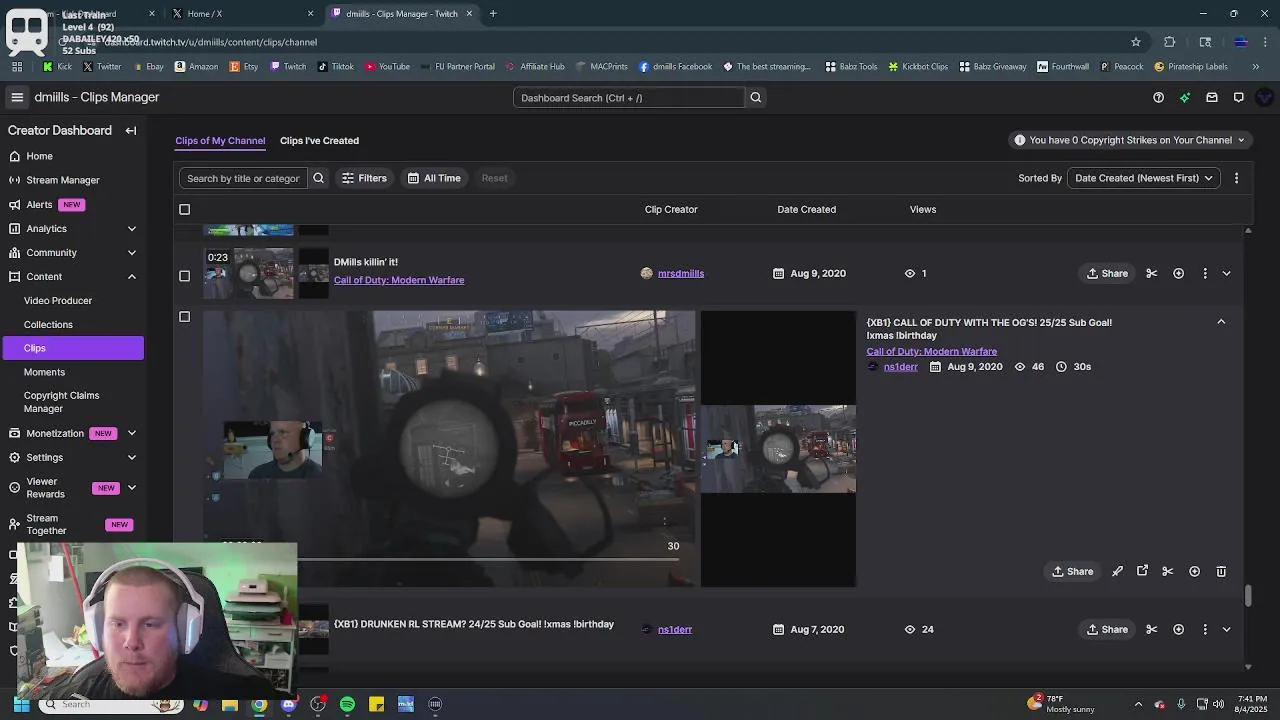1280x720 pixels.
Task: Bookmark this page with the star icon
Action: click(x=1136, y=42)
